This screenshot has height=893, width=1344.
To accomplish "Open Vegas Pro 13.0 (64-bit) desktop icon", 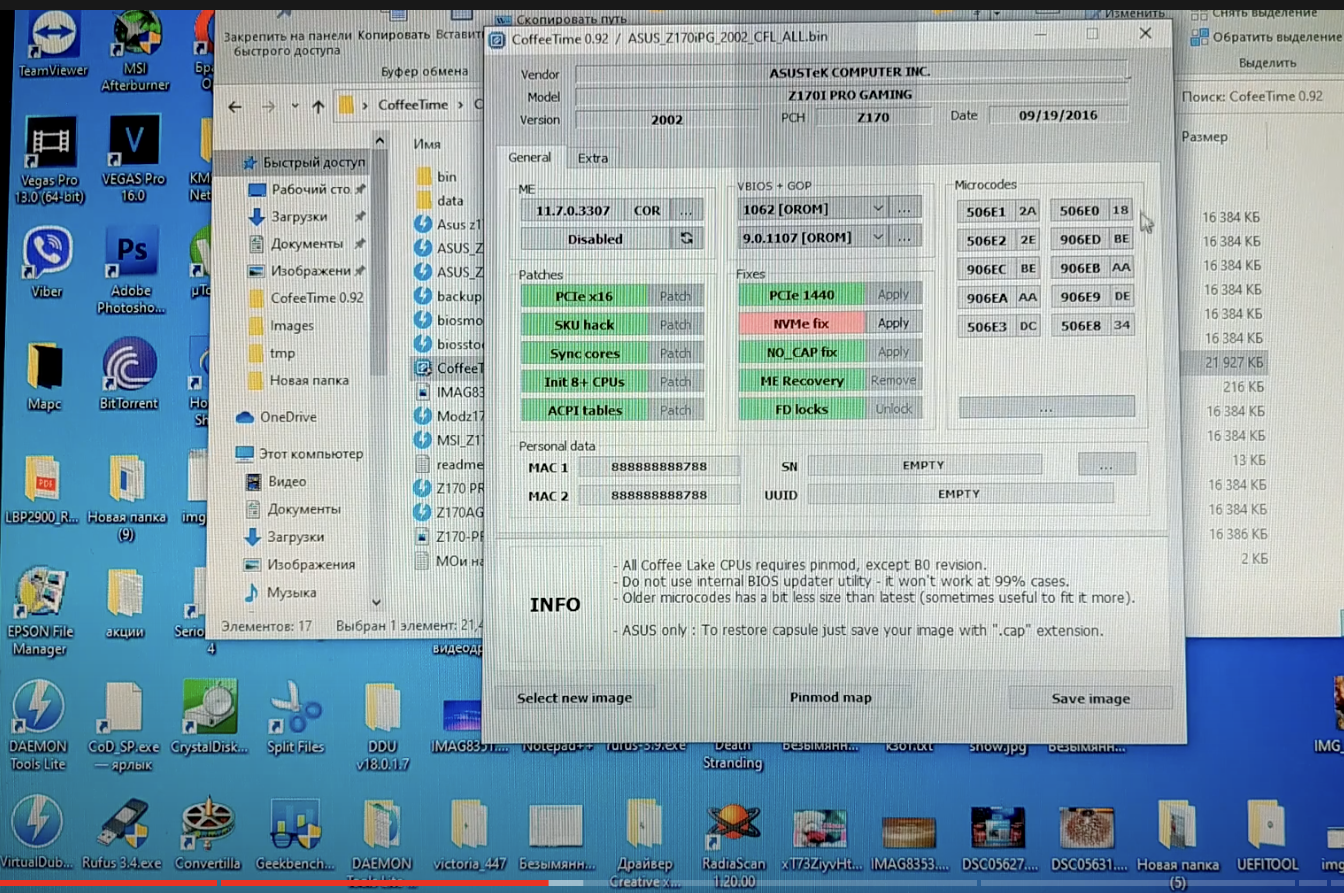I will point(49,158).
